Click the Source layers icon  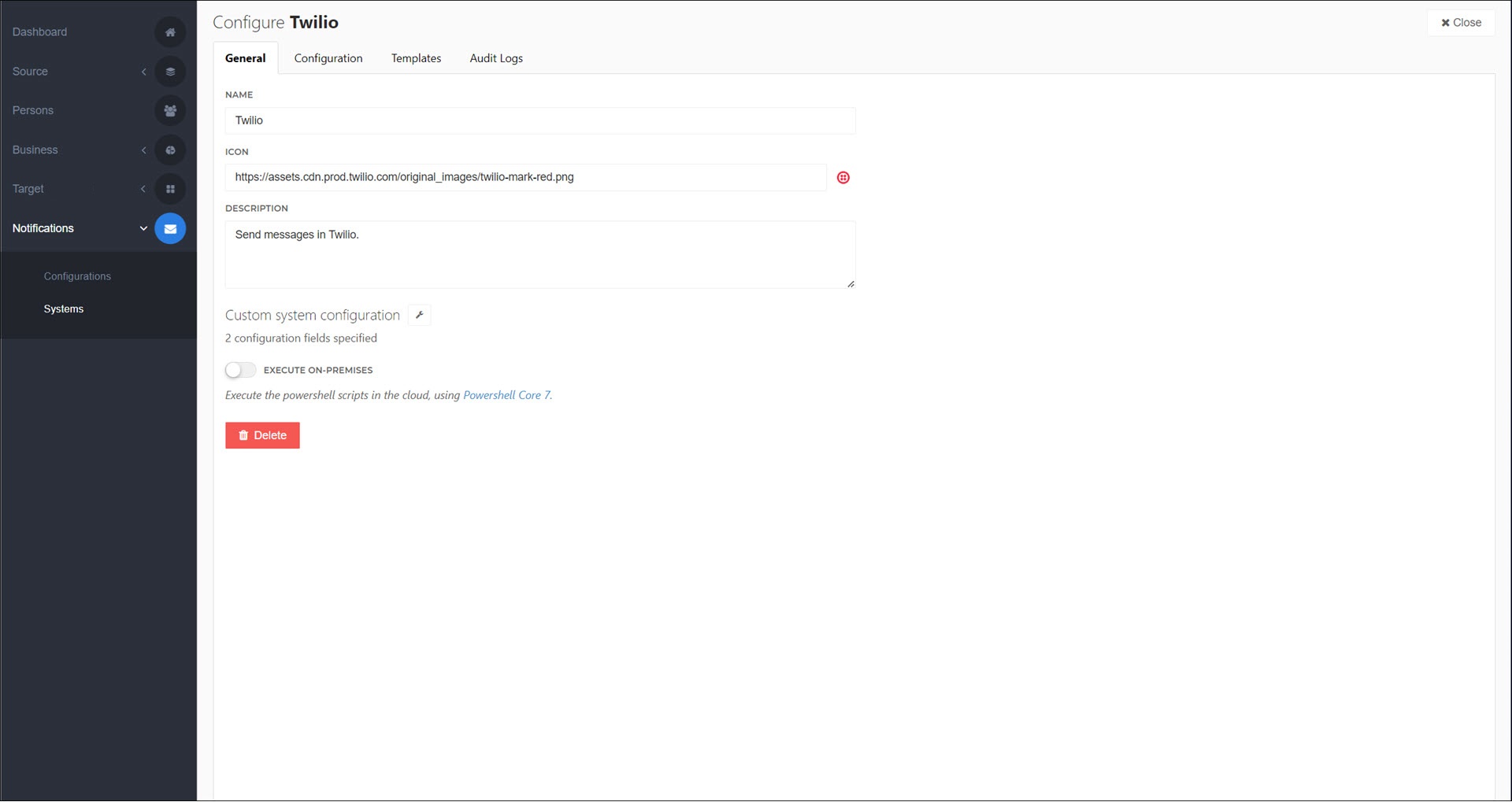[170, 72]
